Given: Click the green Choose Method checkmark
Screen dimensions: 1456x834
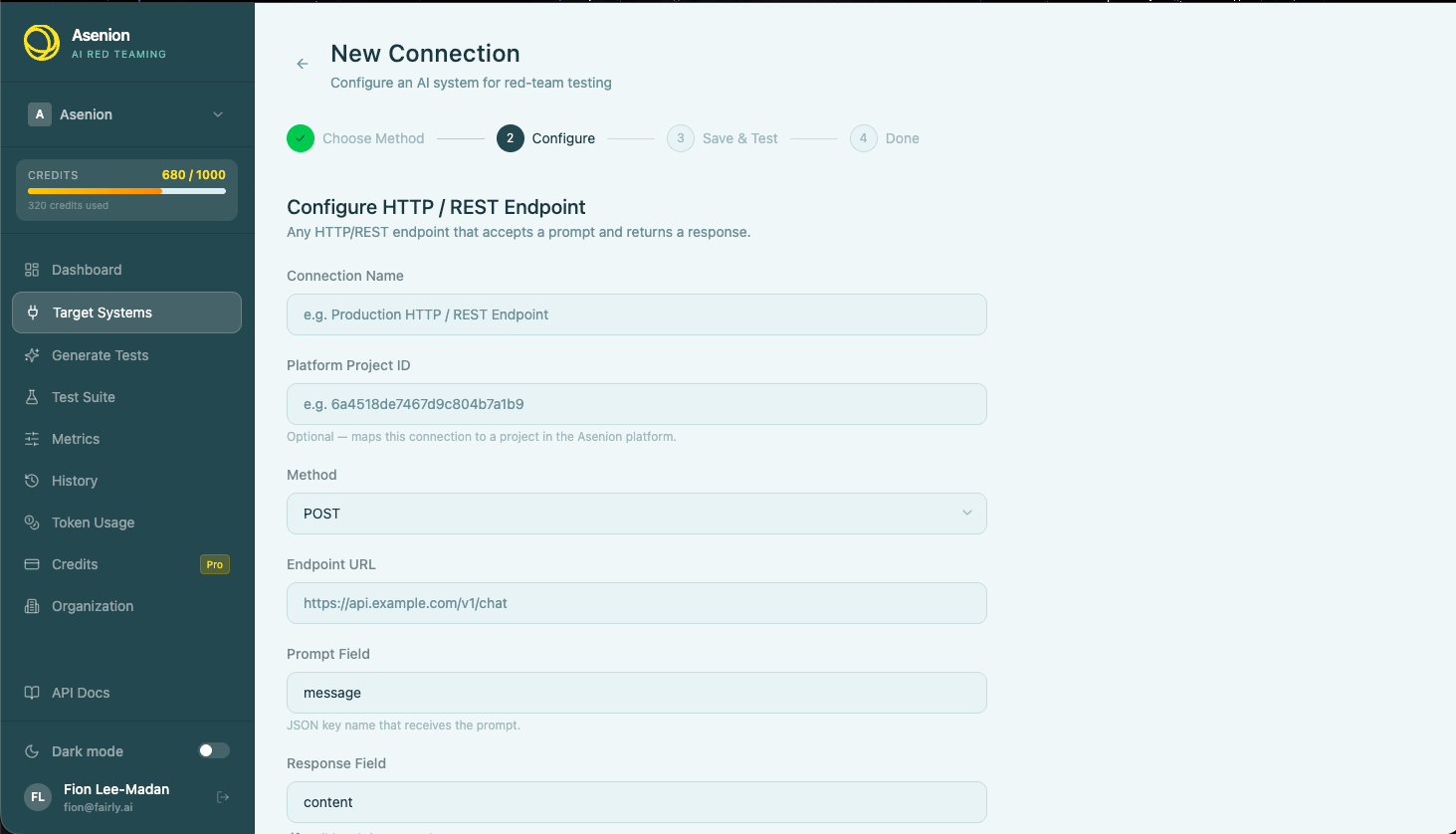Looking at the screenshot, I should click(301, 138).
